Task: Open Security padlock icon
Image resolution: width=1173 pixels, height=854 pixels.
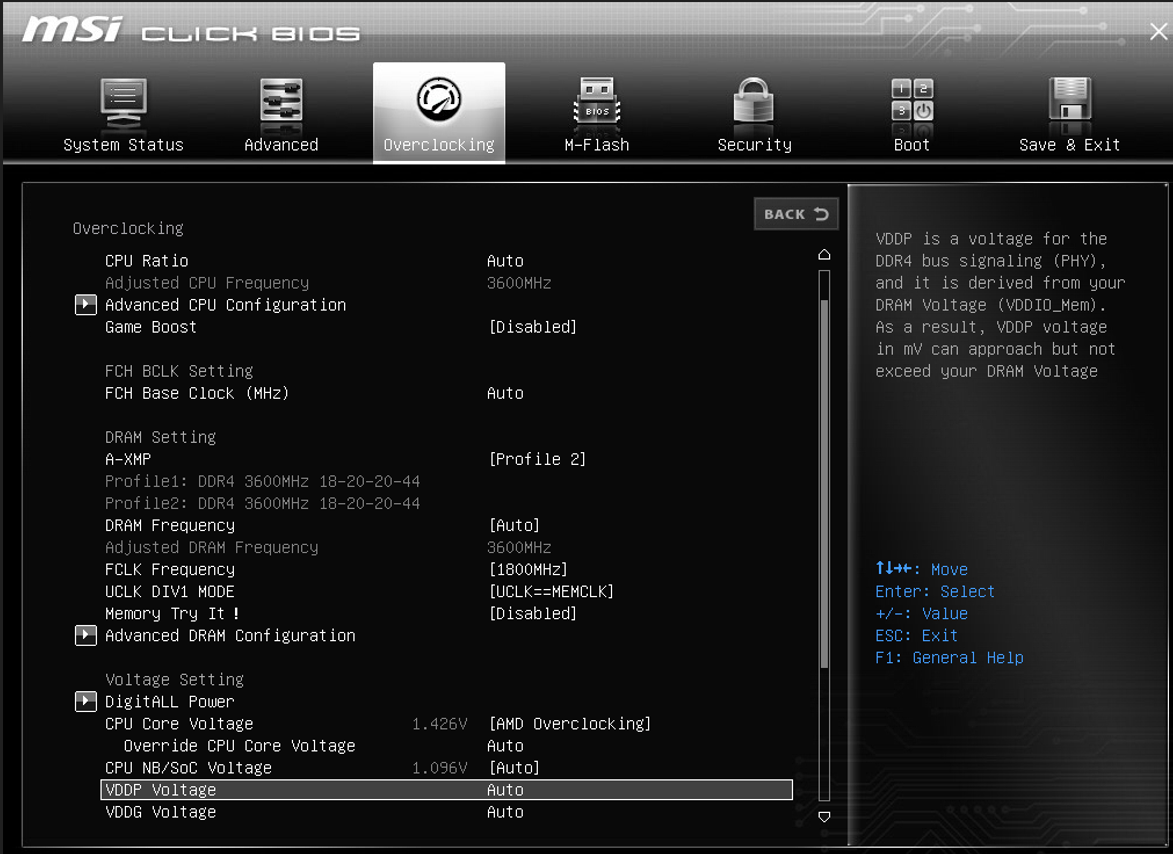Action: point(754,100)
